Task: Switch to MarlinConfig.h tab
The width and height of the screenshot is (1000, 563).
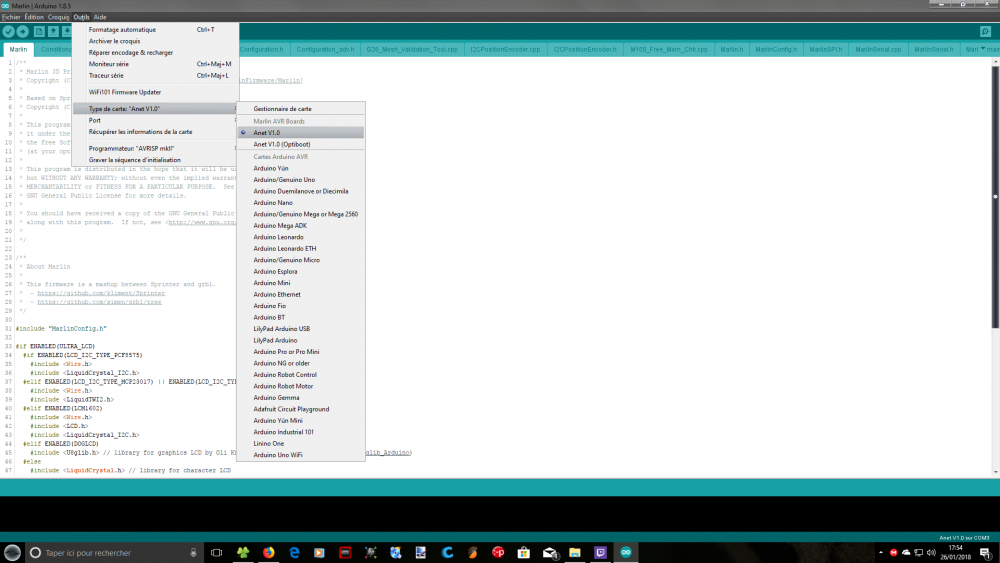Action: (x=776, y=49)
